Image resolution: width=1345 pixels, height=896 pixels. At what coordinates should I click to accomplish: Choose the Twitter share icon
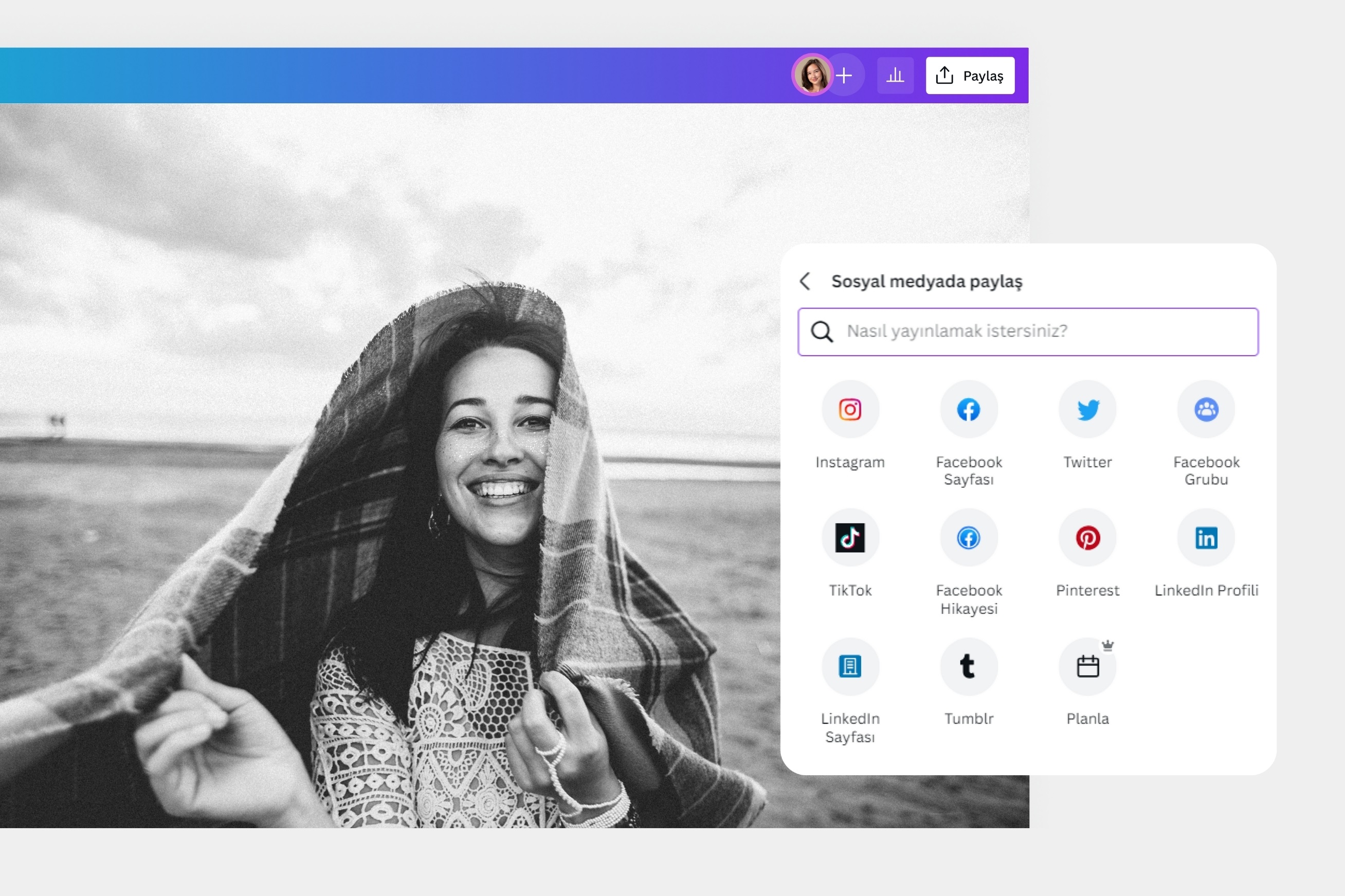(1087, 409)
